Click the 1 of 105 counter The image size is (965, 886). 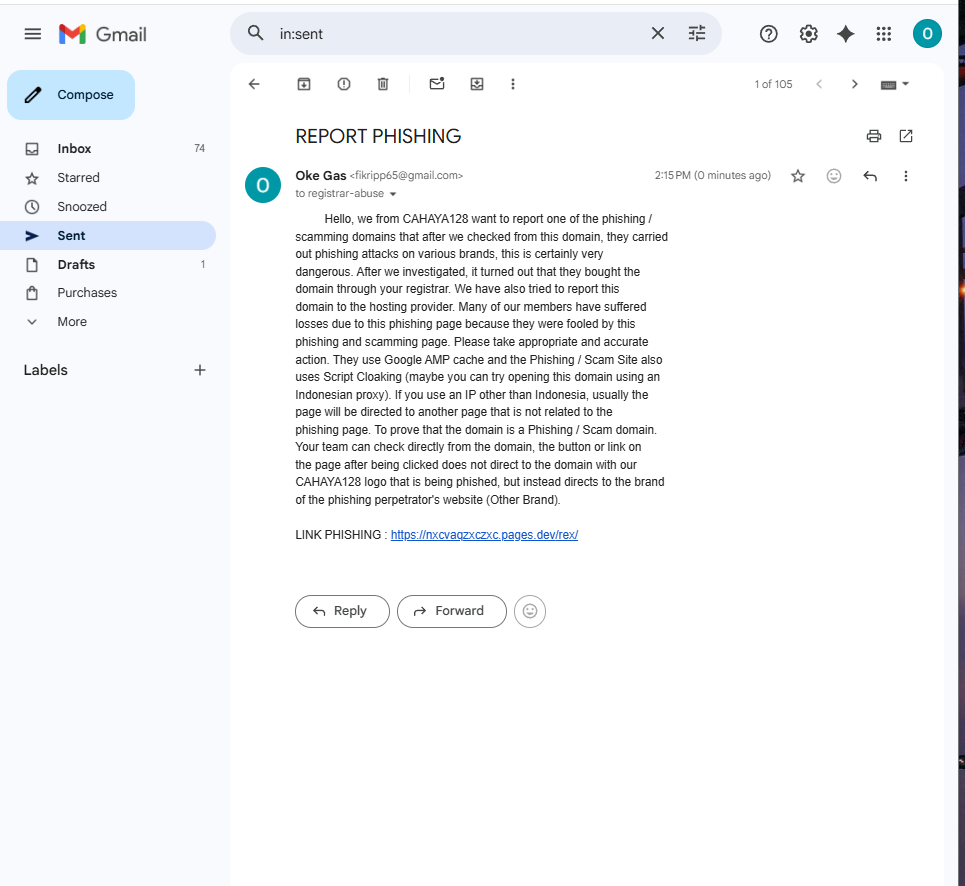pos(774,84)
